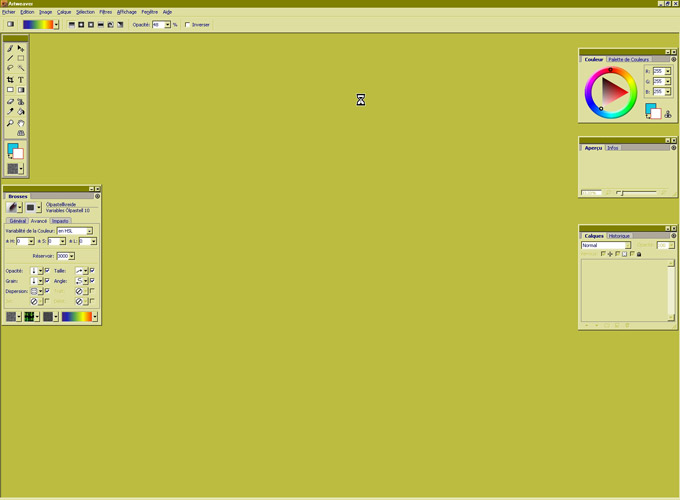Toggle the Dispersion checkbox
680x500 pixels.
point(47,291)
